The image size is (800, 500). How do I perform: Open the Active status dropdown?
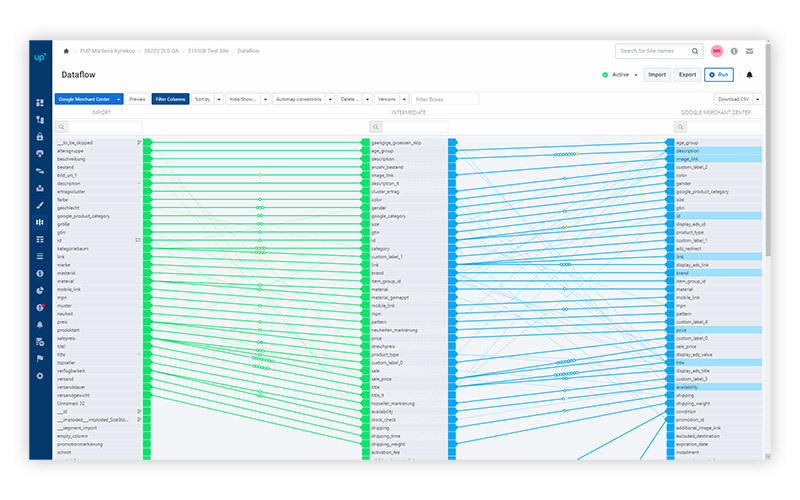coord(620,75)
